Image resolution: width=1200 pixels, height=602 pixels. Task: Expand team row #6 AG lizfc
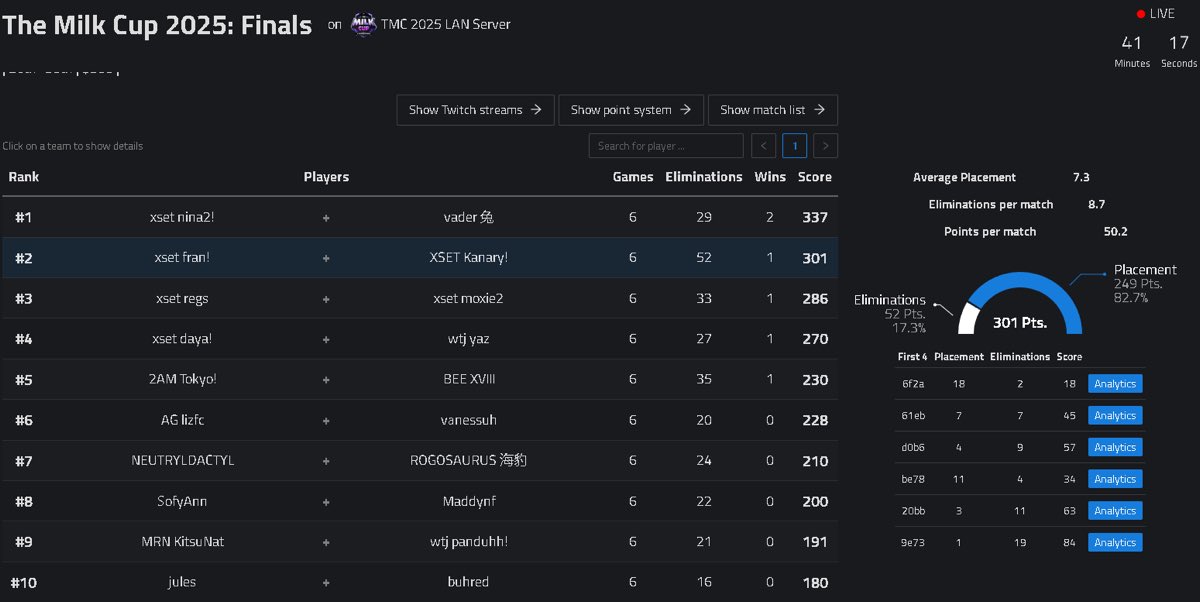point(420,420)
